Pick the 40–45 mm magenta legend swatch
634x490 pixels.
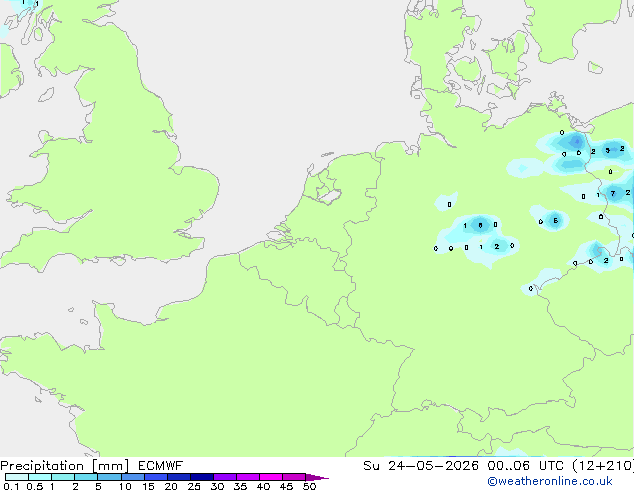271,477
